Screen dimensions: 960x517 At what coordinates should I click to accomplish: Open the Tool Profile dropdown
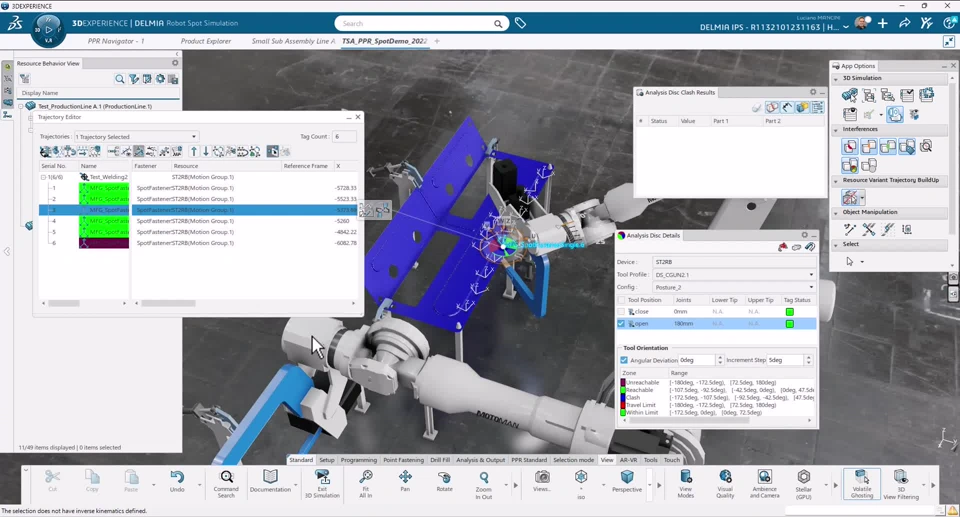734,274
